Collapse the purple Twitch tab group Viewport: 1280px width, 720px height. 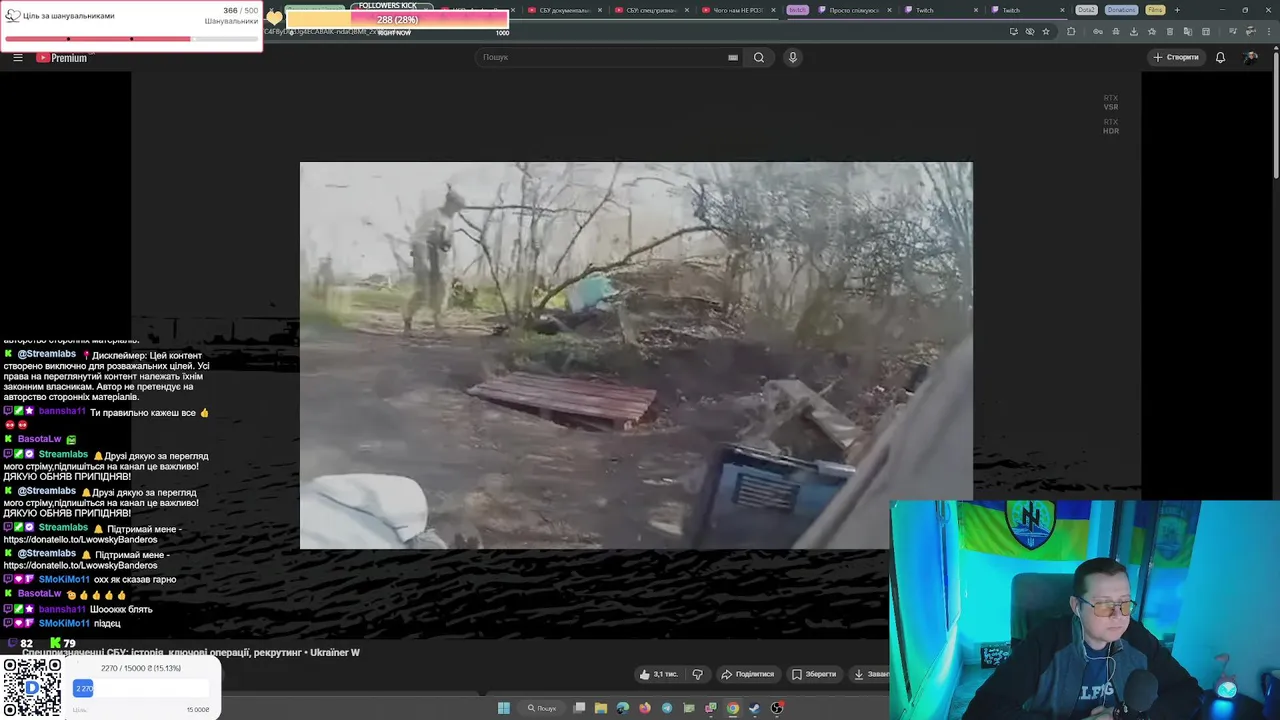tap(797, 10)
